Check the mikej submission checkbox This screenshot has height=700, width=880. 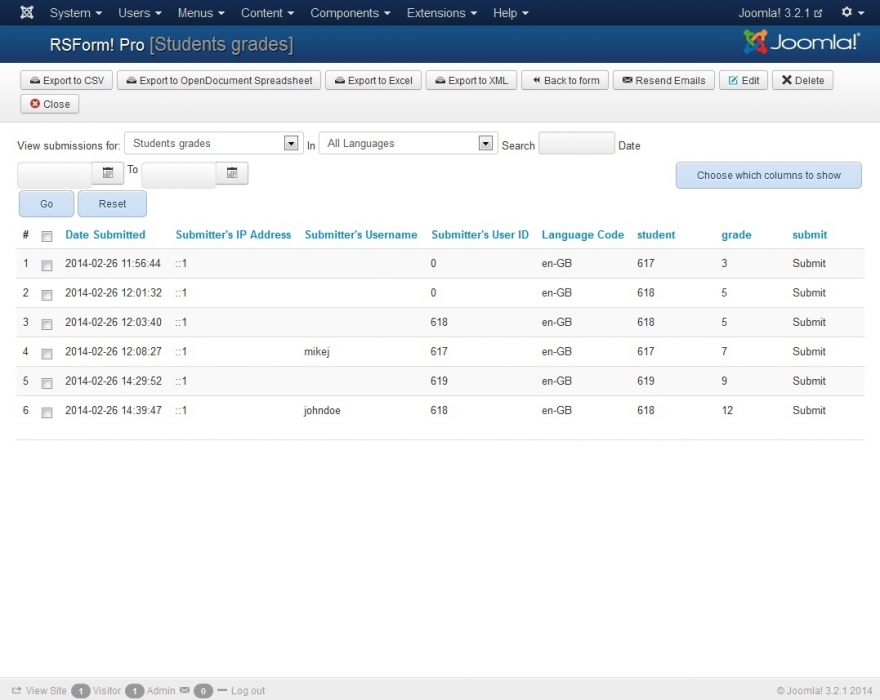pyautogui.click(x=47, y=354)
